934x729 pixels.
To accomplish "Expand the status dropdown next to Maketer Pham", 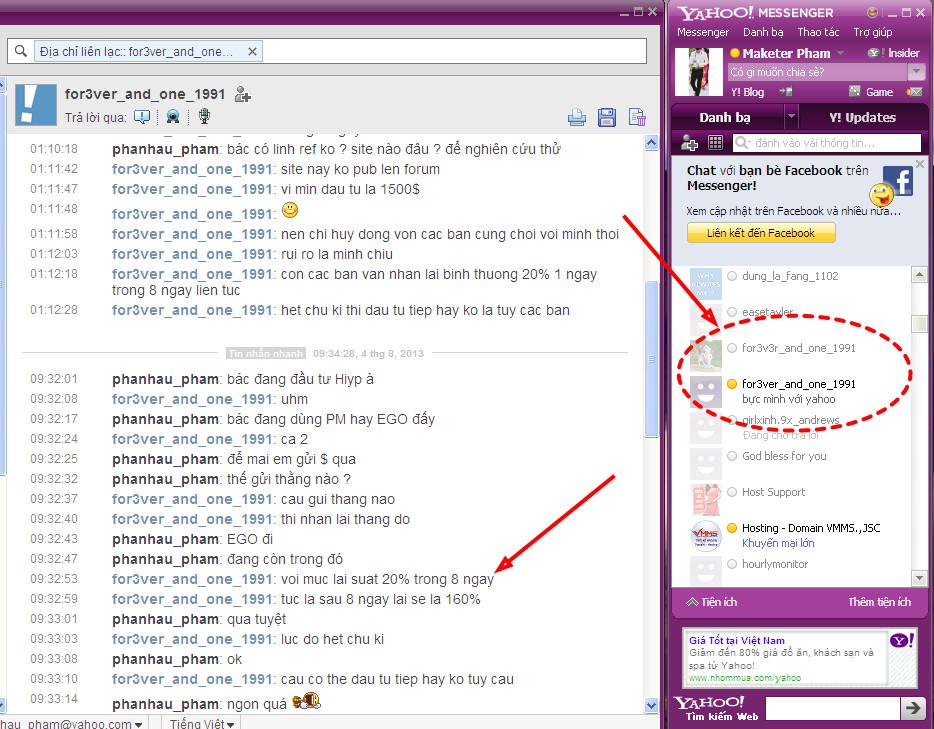I will click(x=840, y=53).
